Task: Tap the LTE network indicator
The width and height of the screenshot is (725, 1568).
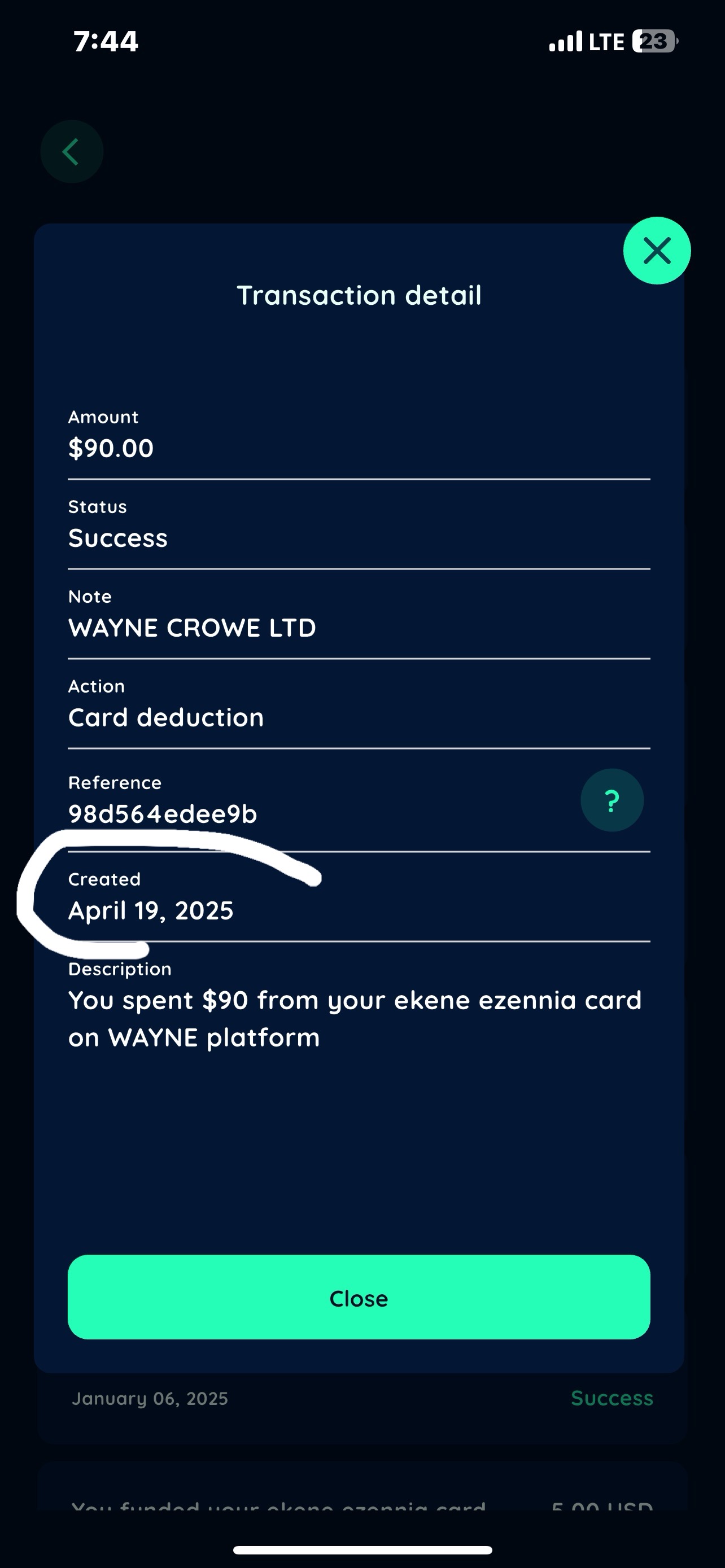Action: [606, 42]
